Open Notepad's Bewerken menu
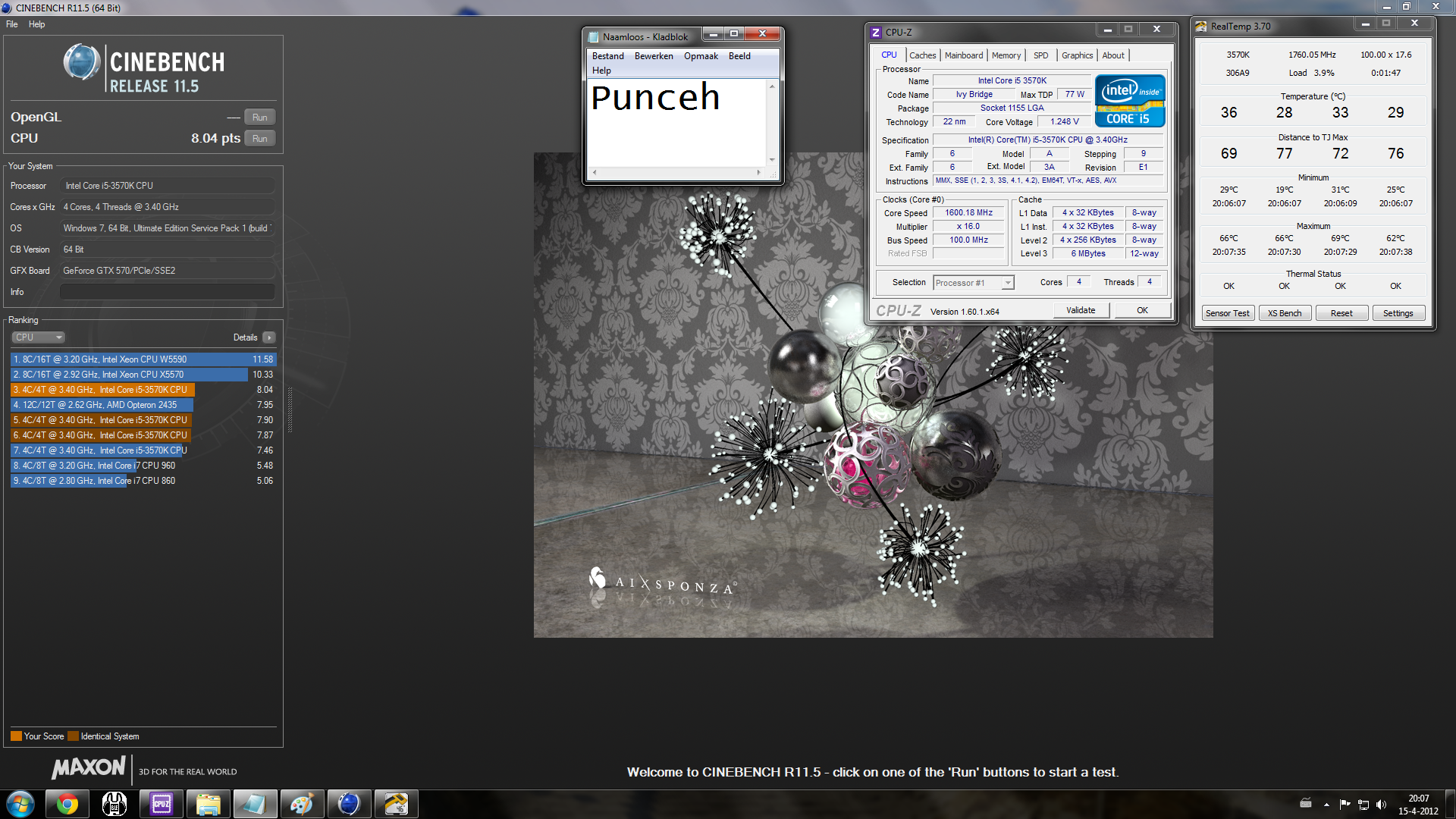The width and height of the screenshot is (1456, 819). 654,56
